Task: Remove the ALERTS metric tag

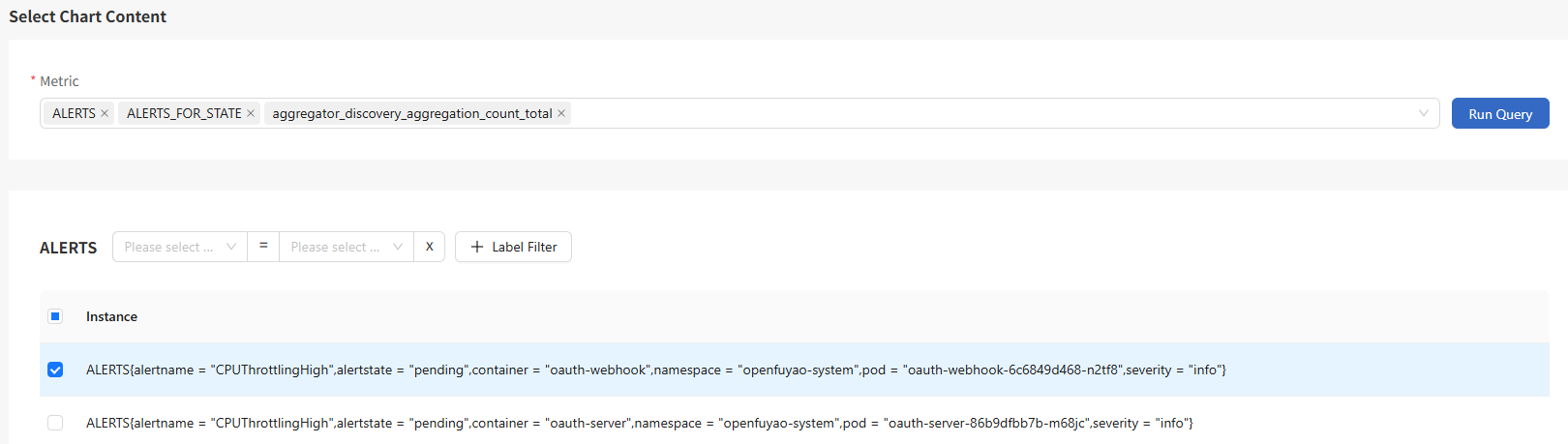Action: tap(105, 113)
